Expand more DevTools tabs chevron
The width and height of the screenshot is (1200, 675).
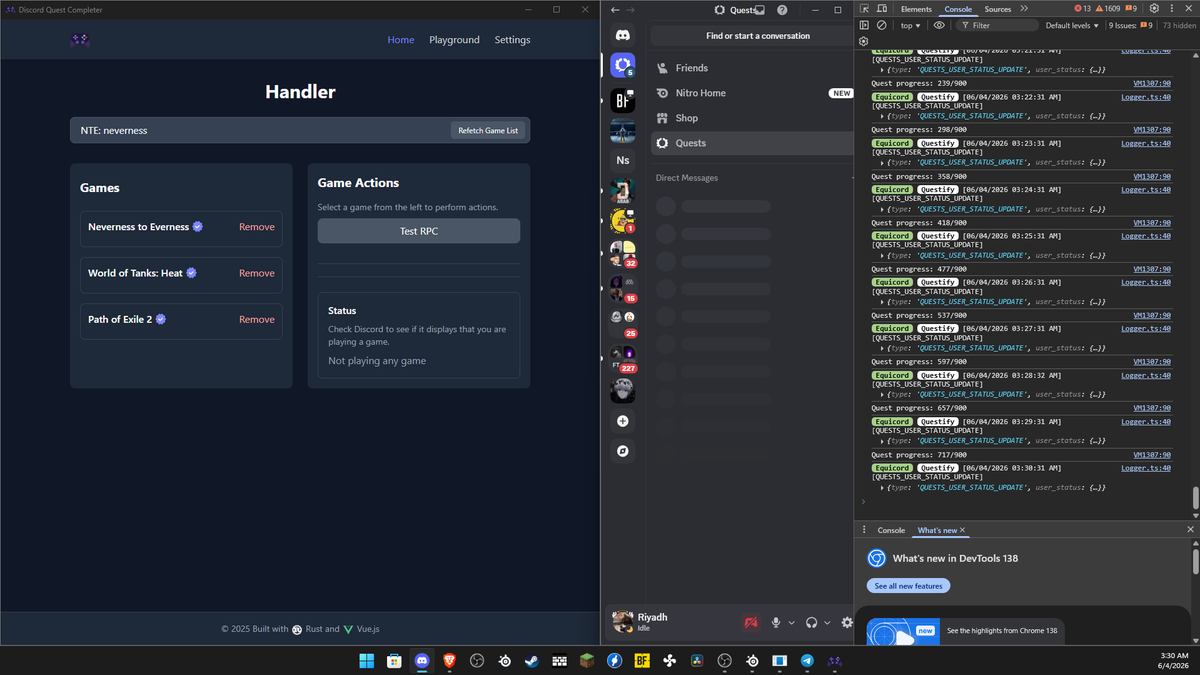tap(1024, 9)
